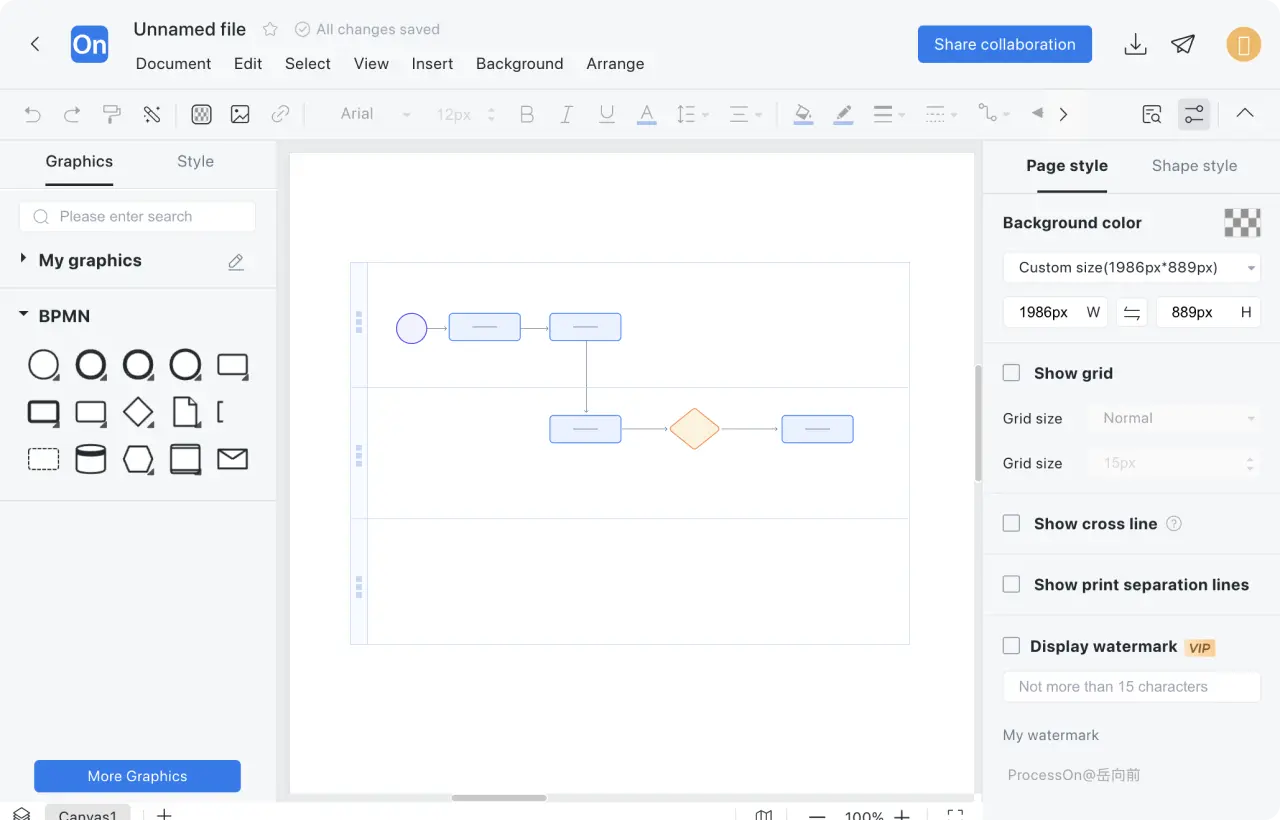Select the BPMN cylinder data store shape
Image resolution: width=1280 pixels, height=820 pixels.
click(91, 459)
